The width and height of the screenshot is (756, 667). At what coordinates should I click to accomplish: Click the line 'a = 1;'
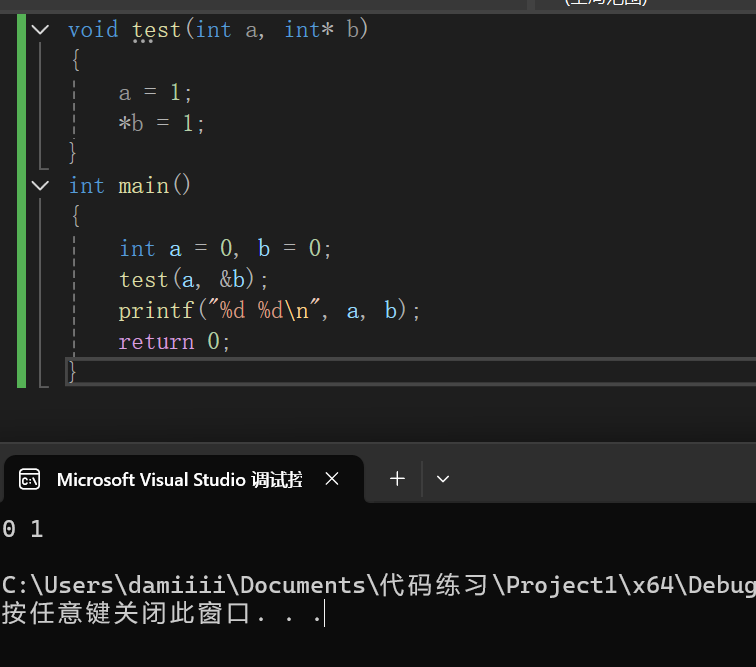point(155,92)
